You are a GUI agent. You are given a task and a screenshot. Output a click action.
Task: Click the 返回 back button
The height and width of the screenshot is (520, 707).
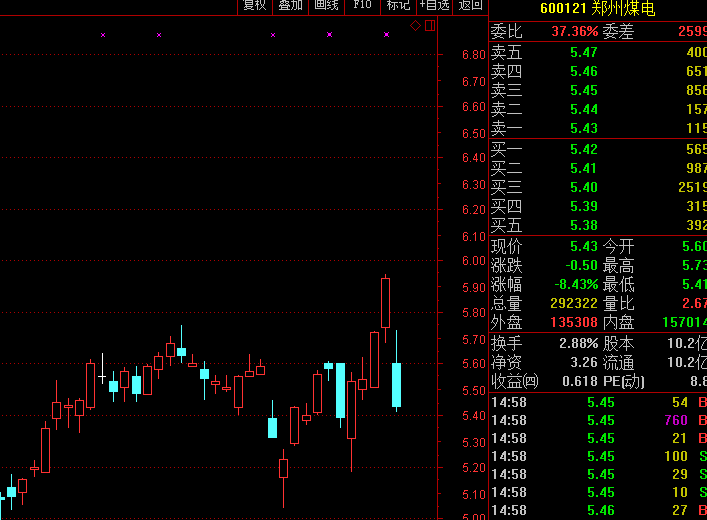click(x=470, y=6)
